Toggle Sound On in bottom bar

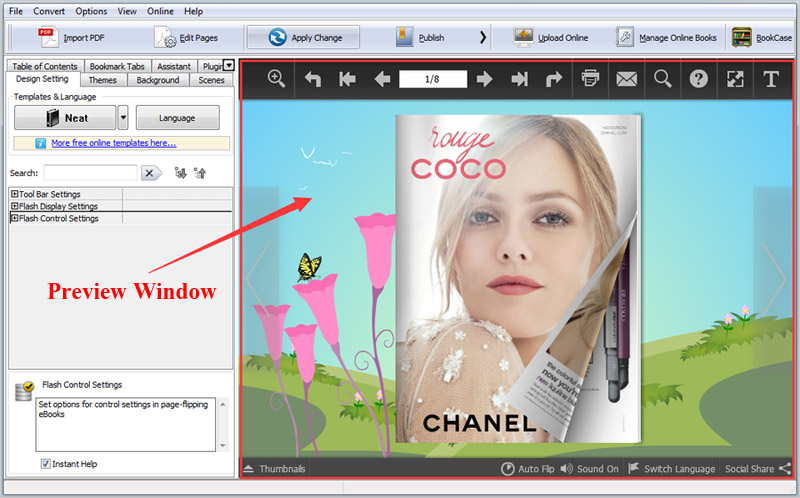point(589,469)
